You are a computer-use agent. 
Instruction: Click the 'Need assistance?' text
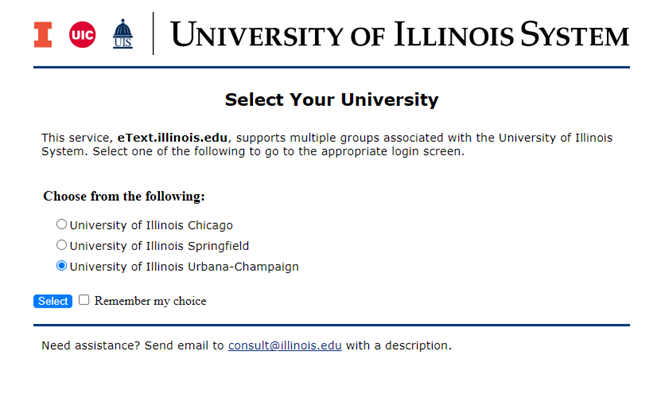tap(90, 345)
